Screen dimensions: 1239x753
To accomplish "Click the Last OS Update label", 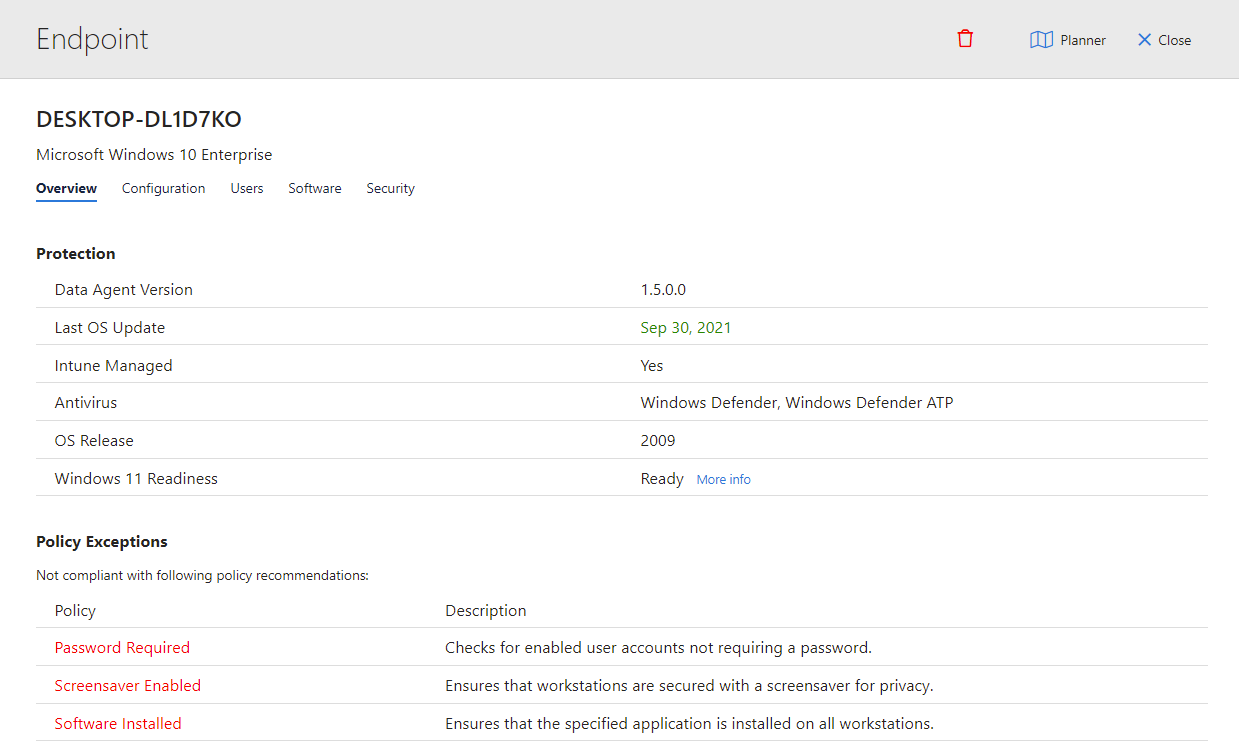I will click(110, 328).
